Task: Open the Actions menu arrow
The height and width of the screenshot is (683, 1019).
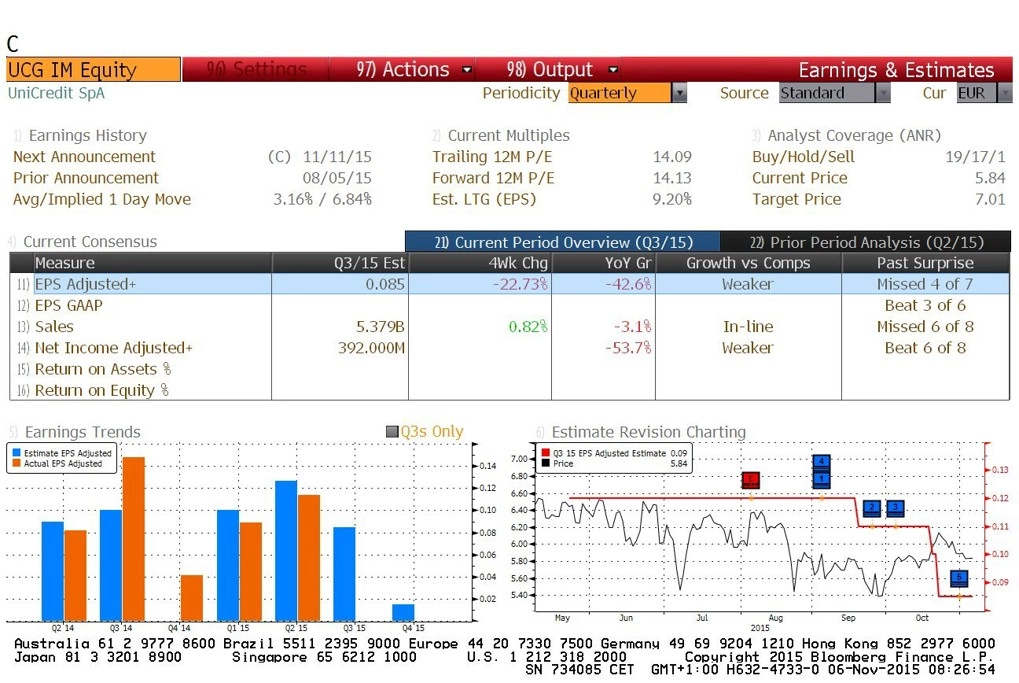Action: click(467, 70)
